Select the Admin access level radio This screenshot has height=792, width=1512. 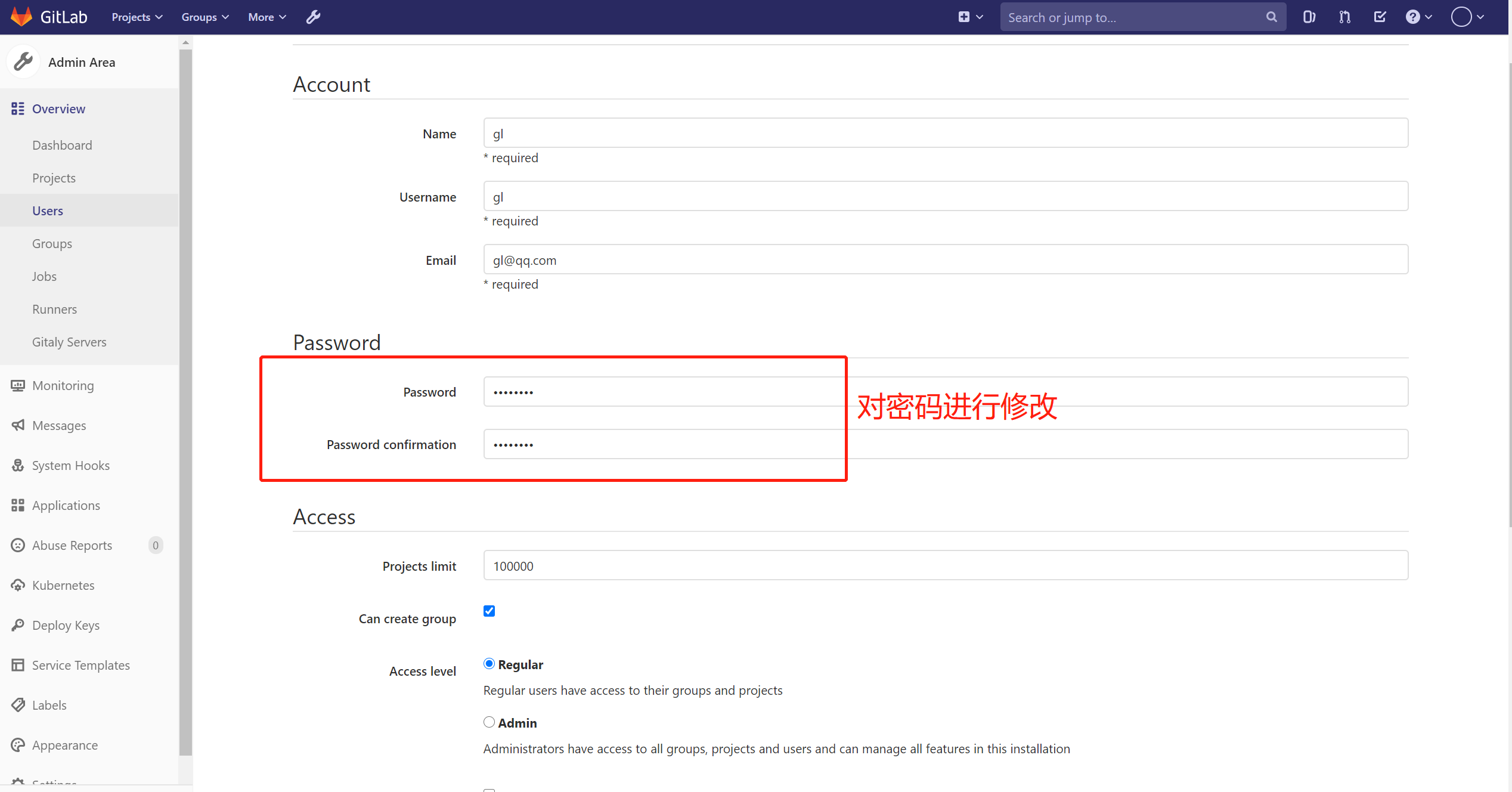(x=489, y=722)
